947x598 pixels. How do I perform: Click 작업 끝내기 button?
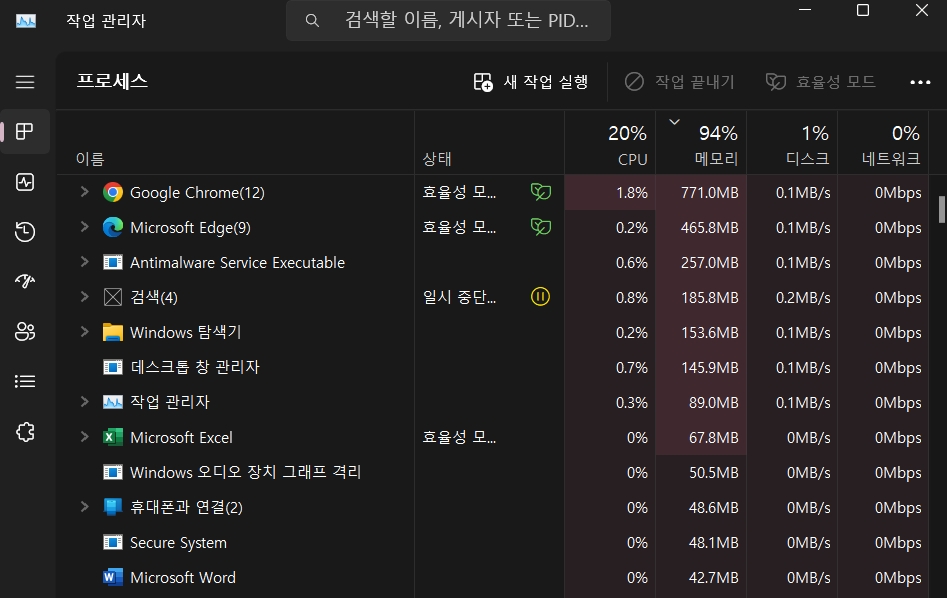679,82
